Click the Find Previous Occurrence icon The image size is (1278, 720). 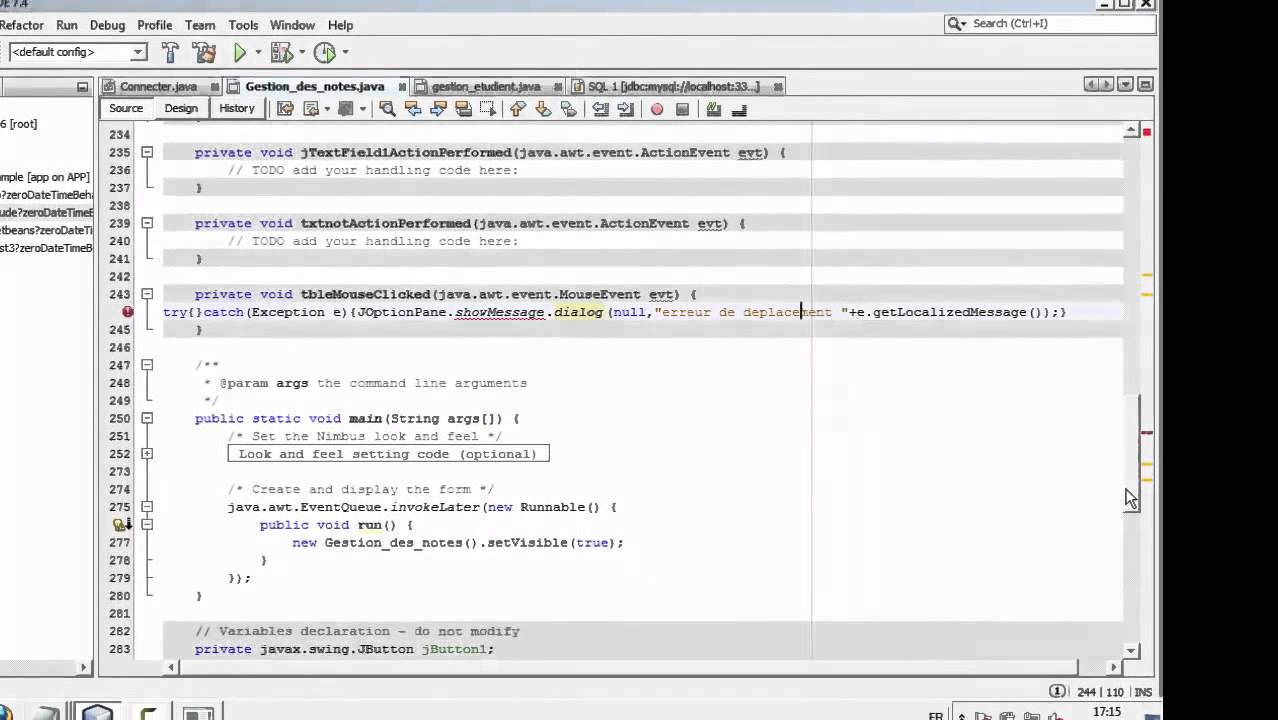pos(413,109)
